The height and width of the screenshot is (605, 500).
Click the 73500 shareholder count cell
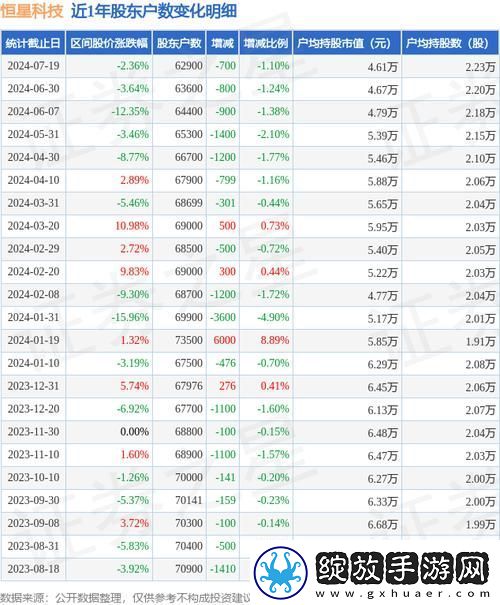(x=189, y=340)
